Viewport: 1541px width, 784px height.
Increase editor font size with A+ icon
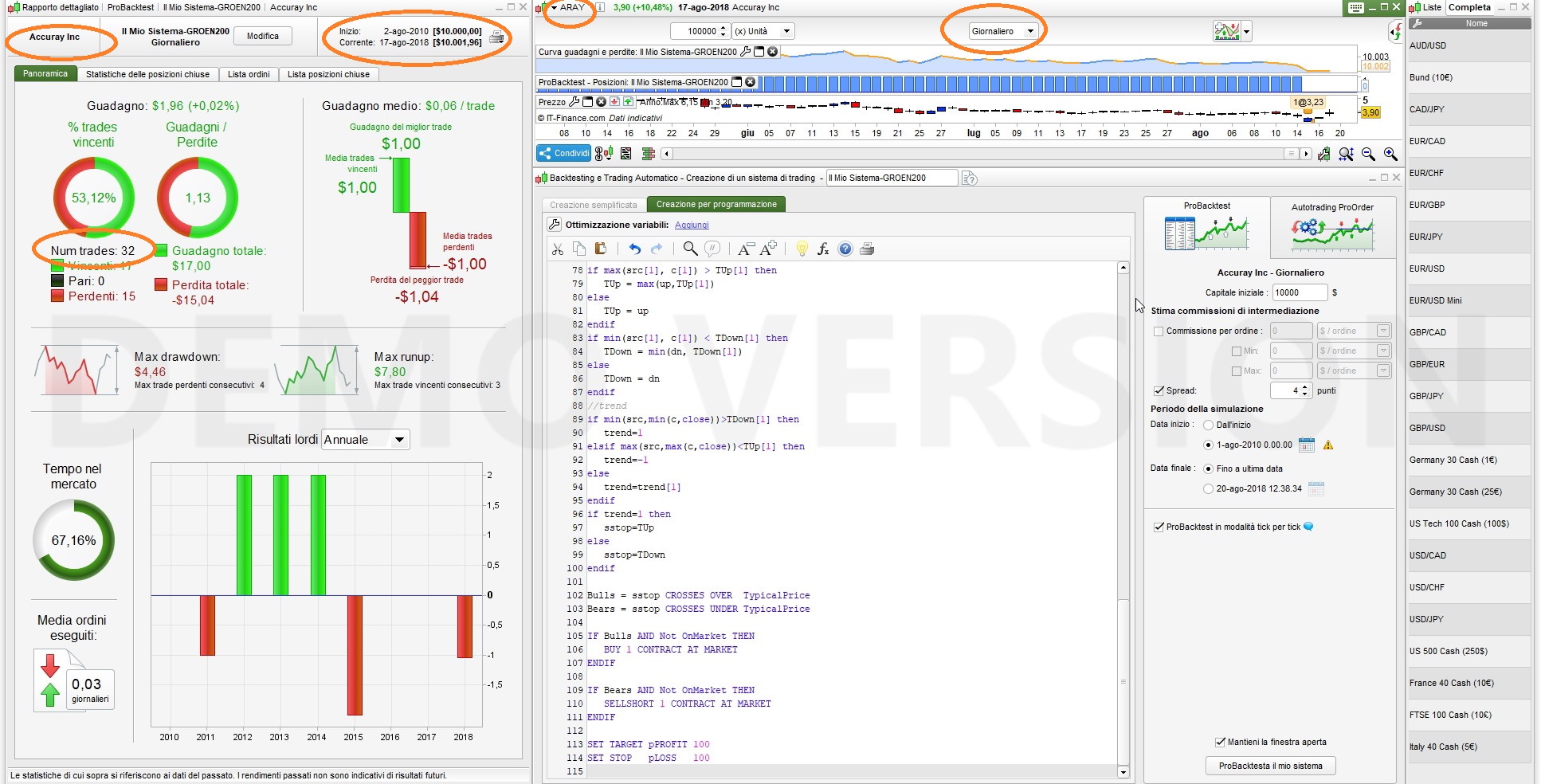pos(769,249)
